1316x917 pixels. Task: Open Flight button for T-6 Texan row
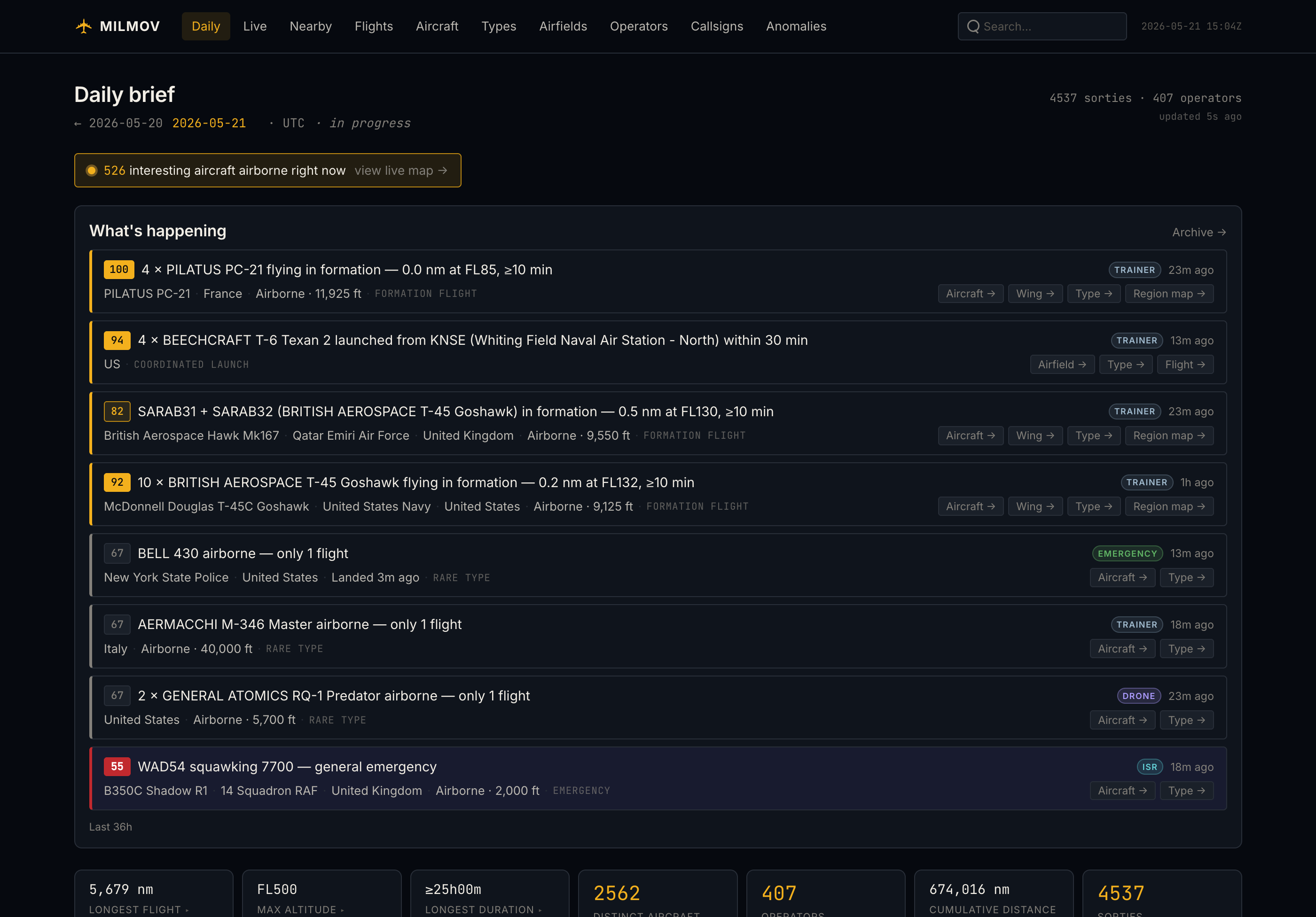coord(1185,365)
